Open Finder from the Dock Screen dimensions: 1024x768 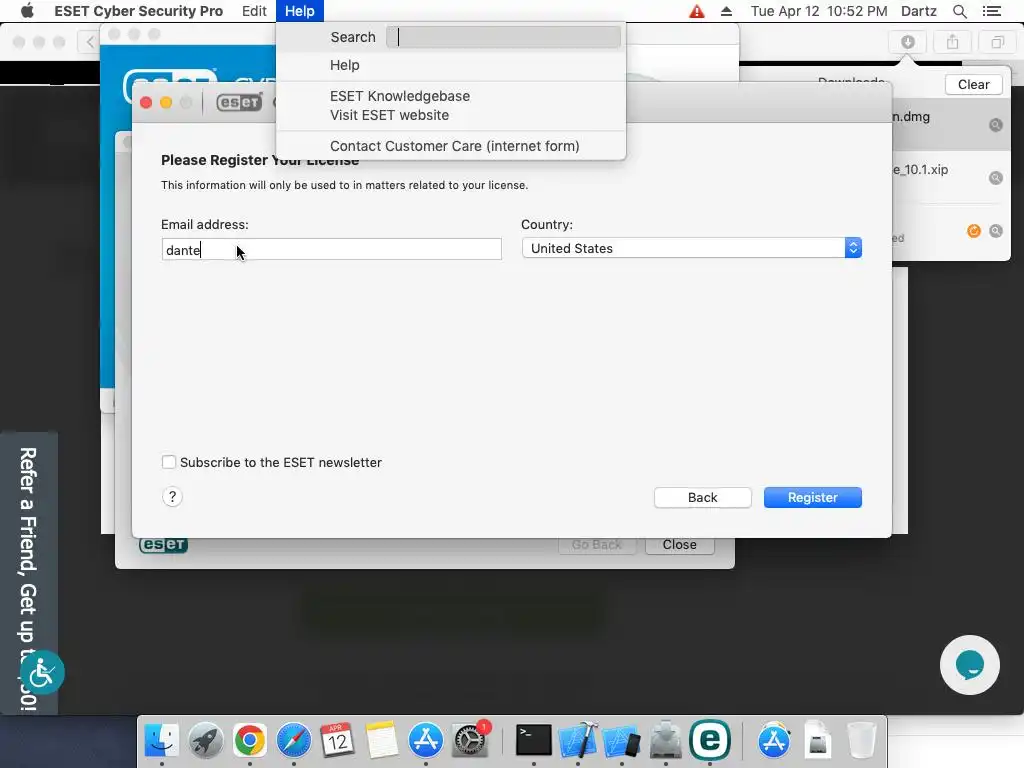161,740
